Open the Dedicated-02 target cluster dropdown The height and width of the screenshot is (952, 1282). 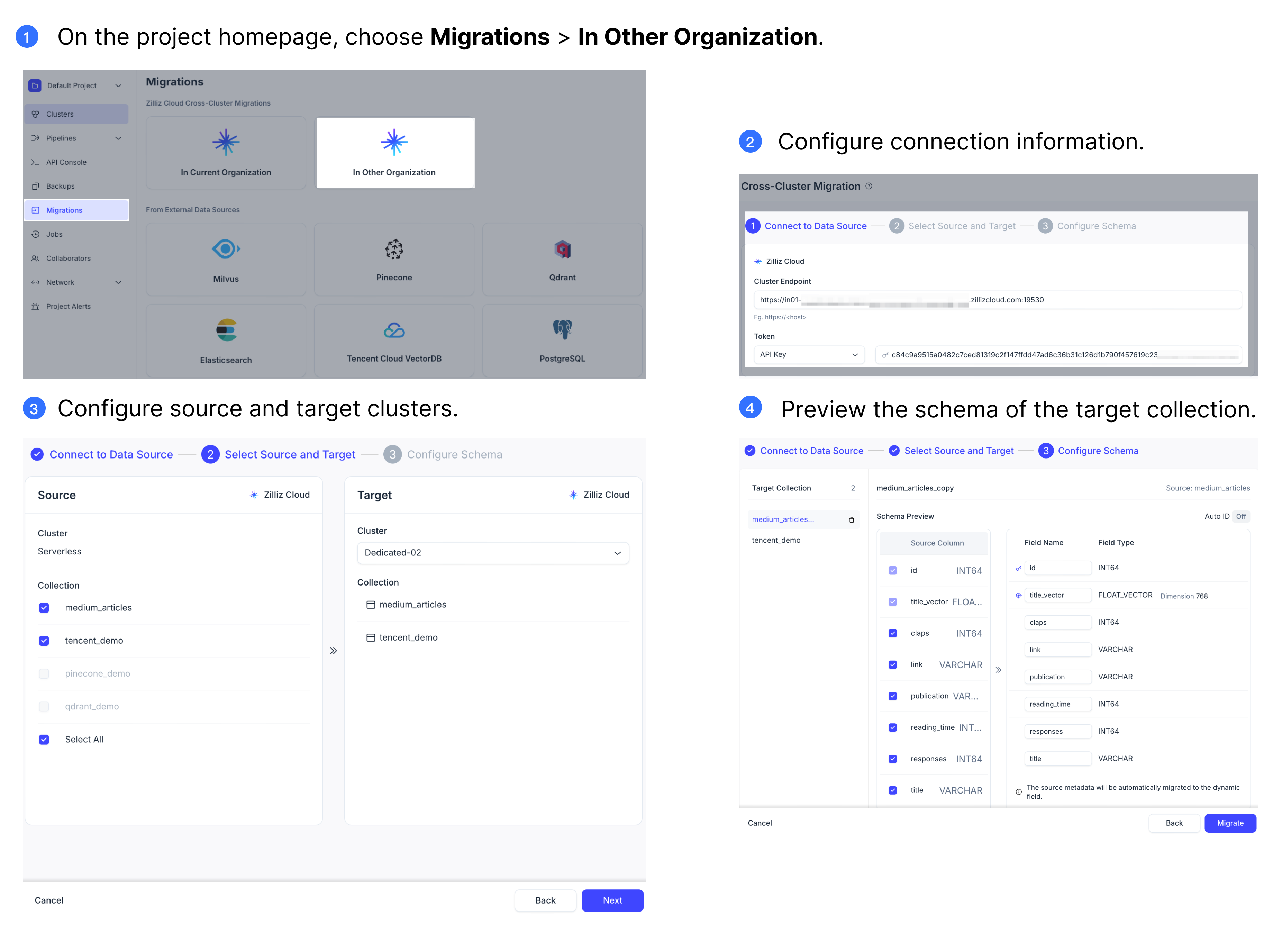[493, 553]
